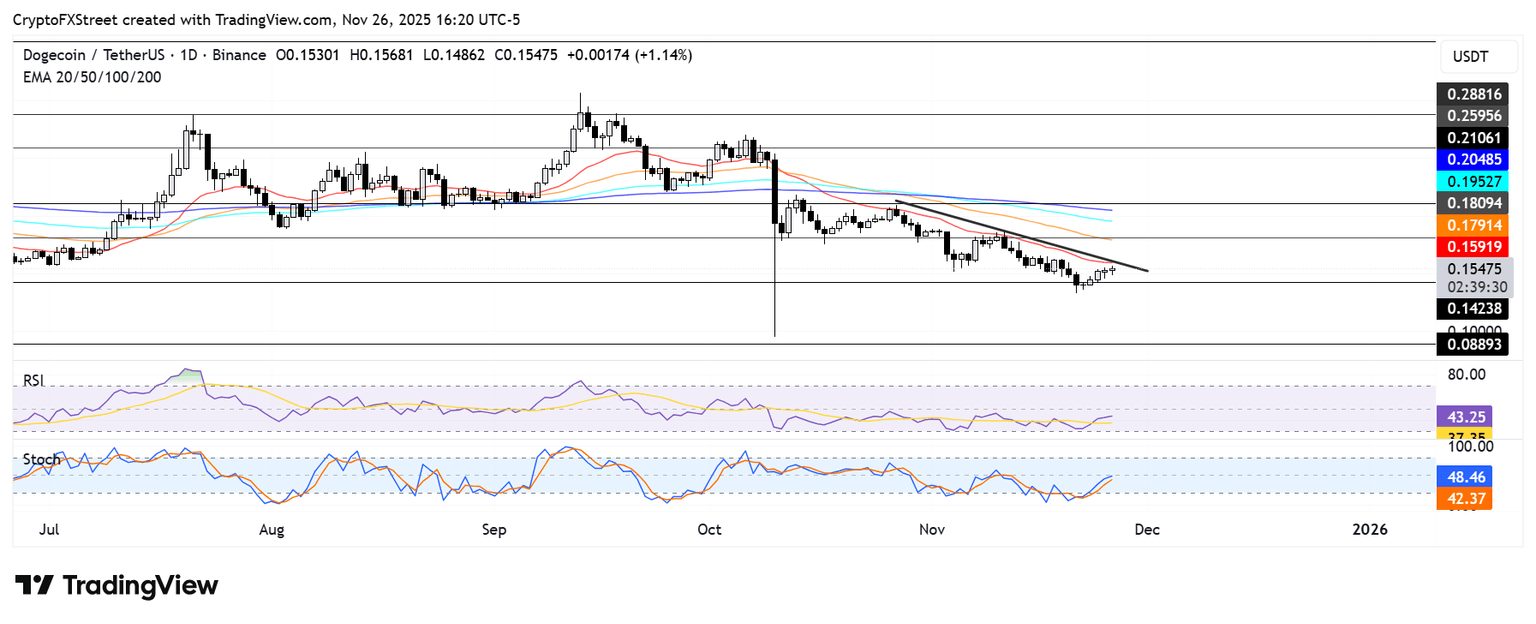This screenshot has width=1536, height=624.
Task: Click the 0.28816 price level label
Action: coord(1470,95)
